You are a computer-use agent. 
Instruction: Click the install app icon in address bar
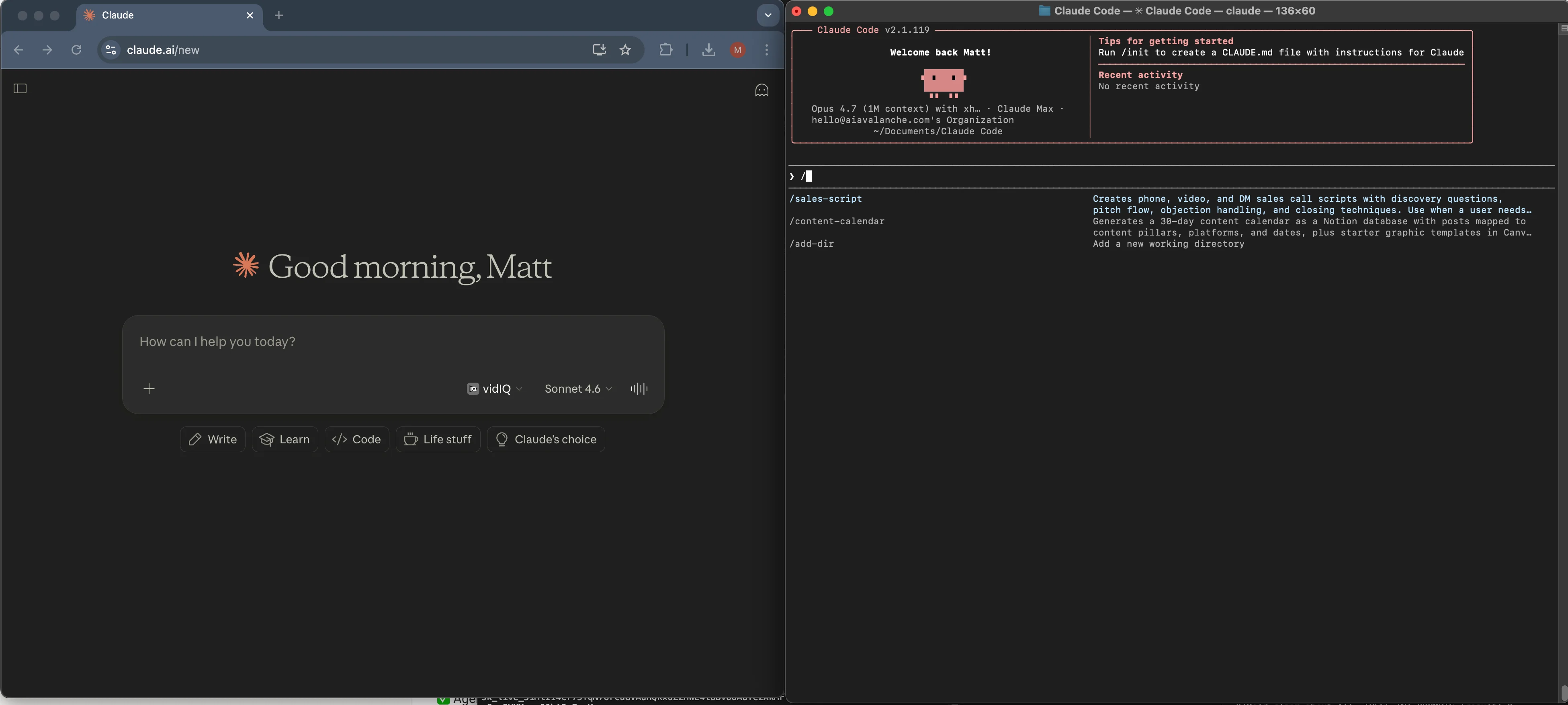tap(599, 50)
